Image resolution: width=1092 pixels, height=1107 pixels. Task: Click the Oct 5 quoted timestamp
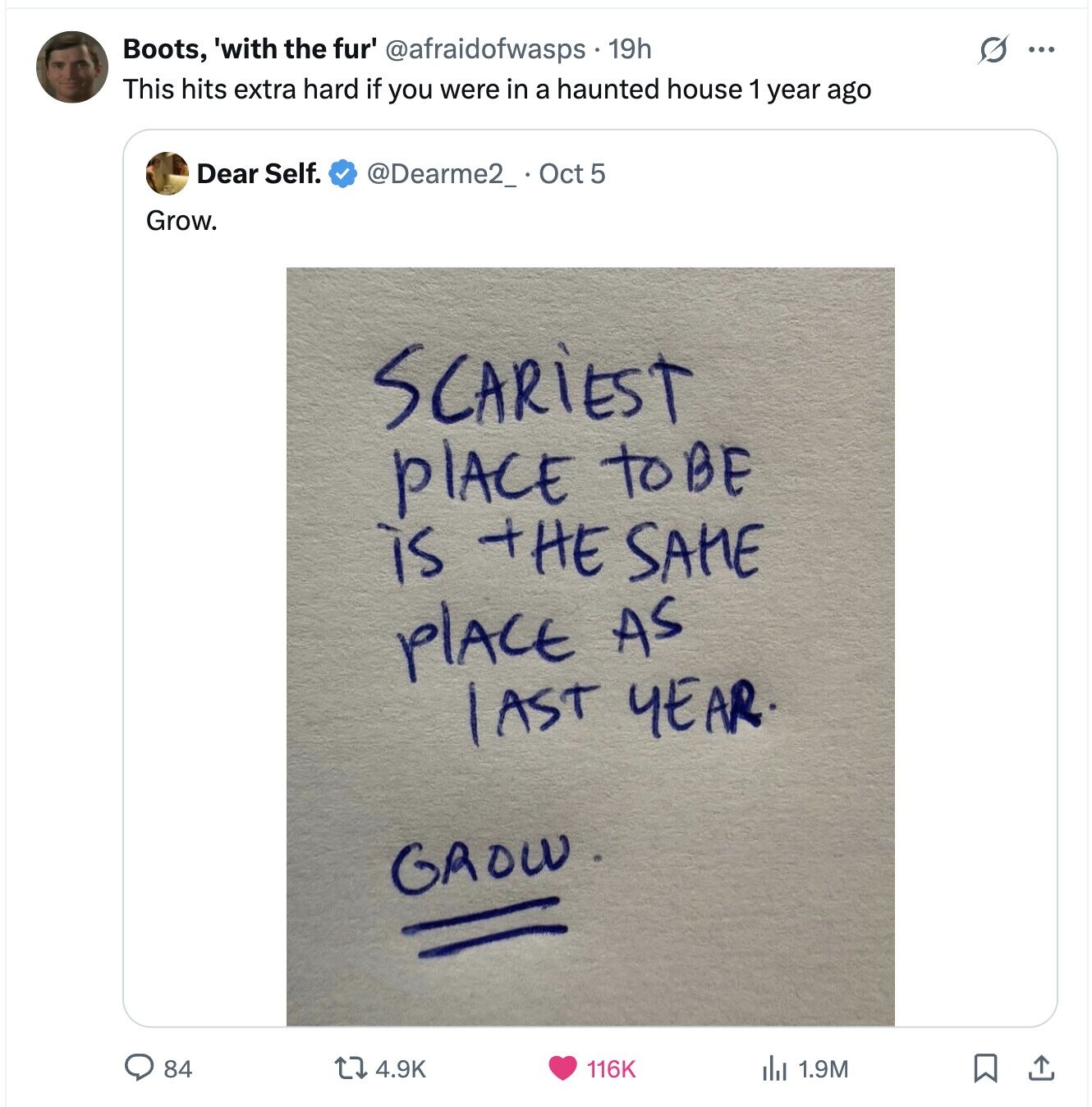572,174
